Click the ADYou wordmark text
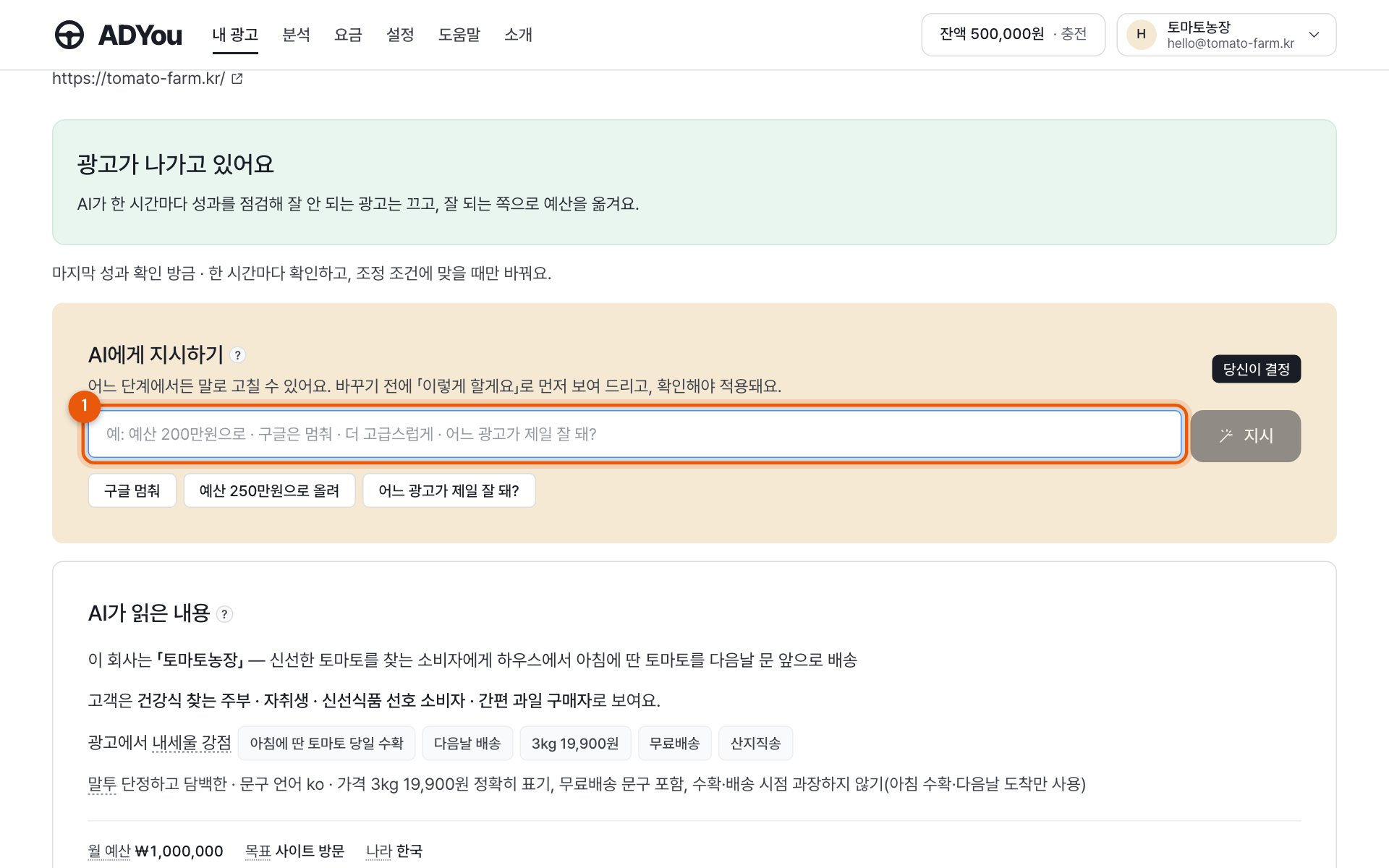This screenshot has width=1389, height=868. (x=140, y=35)
